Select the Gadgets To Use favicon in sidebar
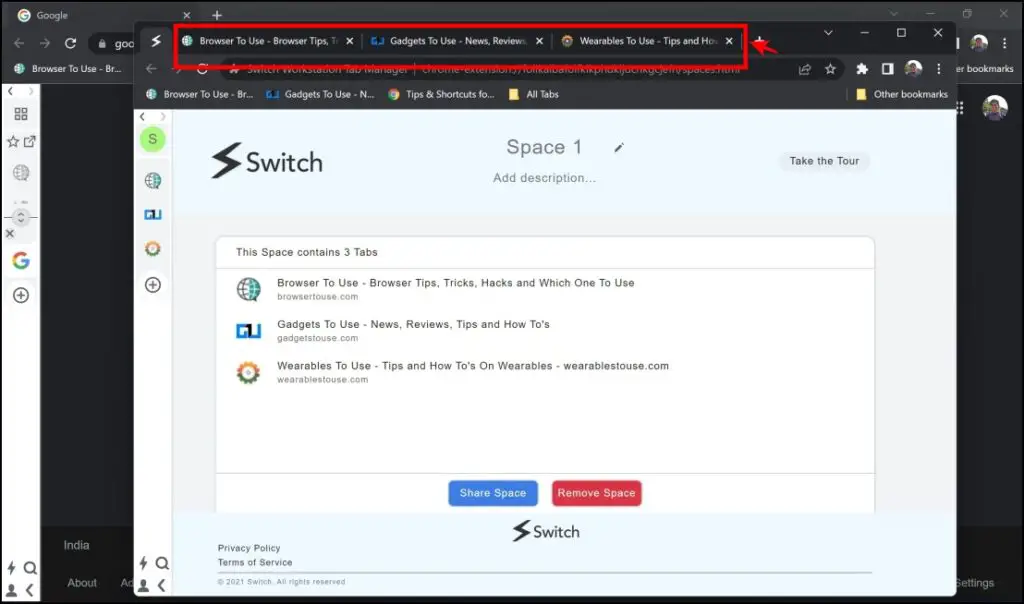Viewport: 1024px width, 604px height. [152, 214]
